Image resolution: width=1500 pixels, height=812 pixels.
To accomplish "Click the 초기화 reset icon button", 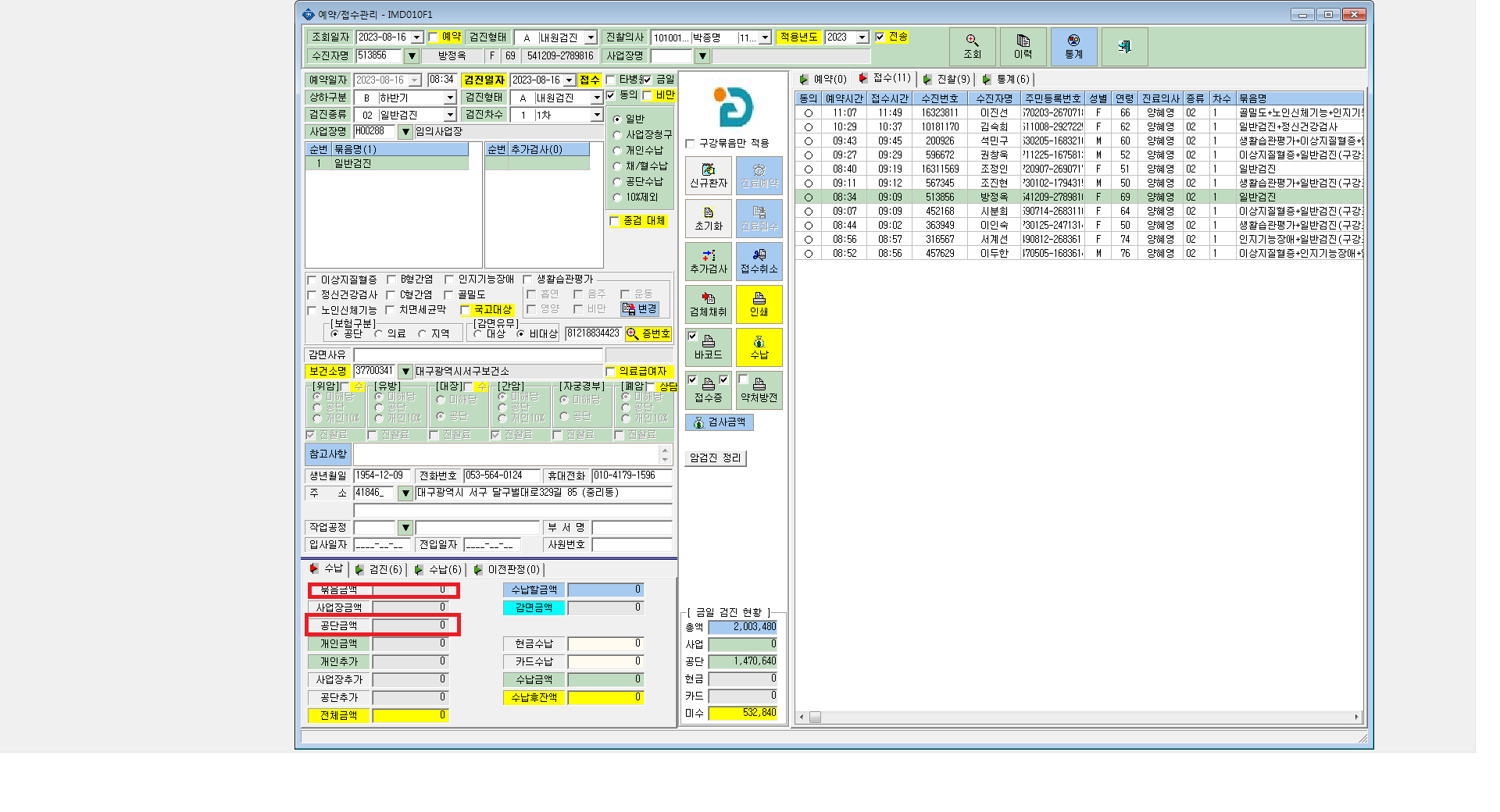I will pos(709,219).
